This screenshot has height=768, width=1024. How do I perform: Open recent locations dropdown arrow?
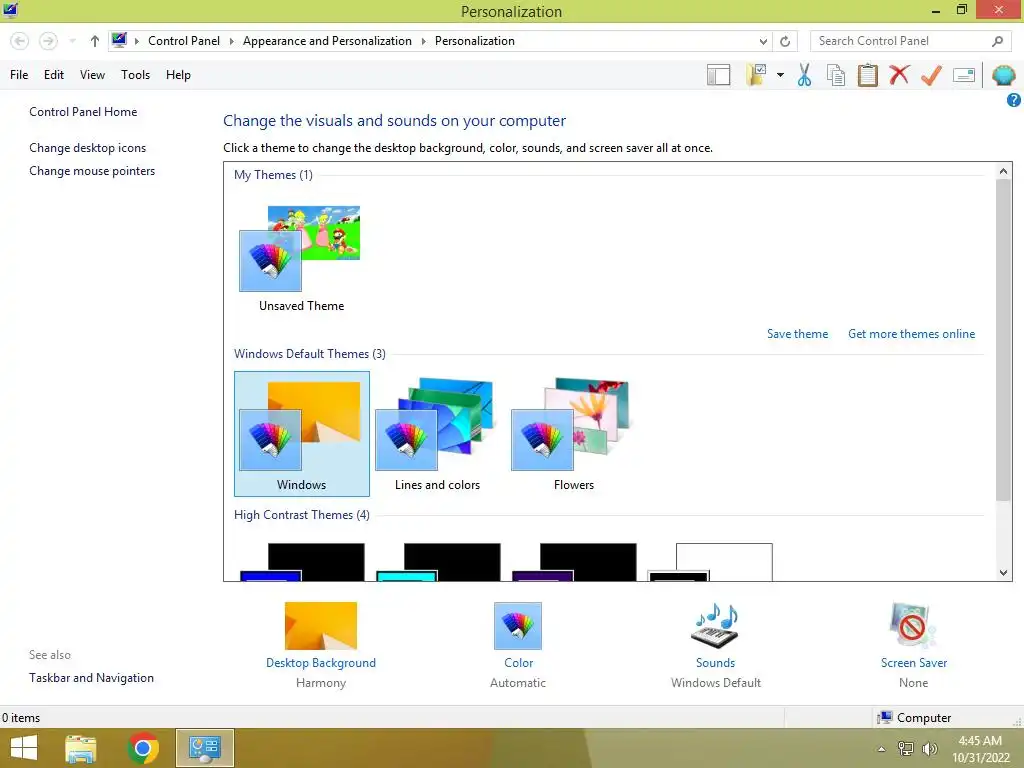72,41
